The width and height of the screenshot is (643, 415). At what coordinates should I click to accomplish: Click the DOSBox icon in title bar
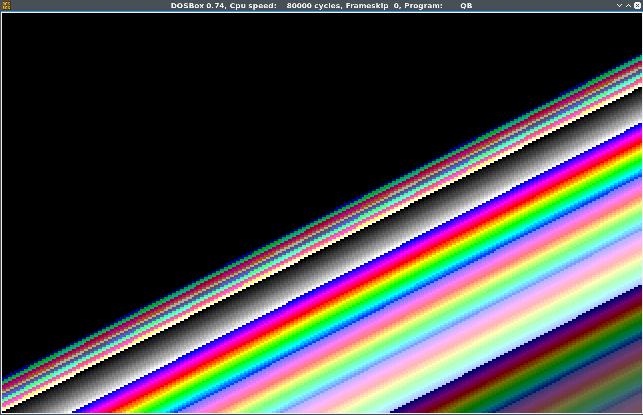tap(7, 5)
